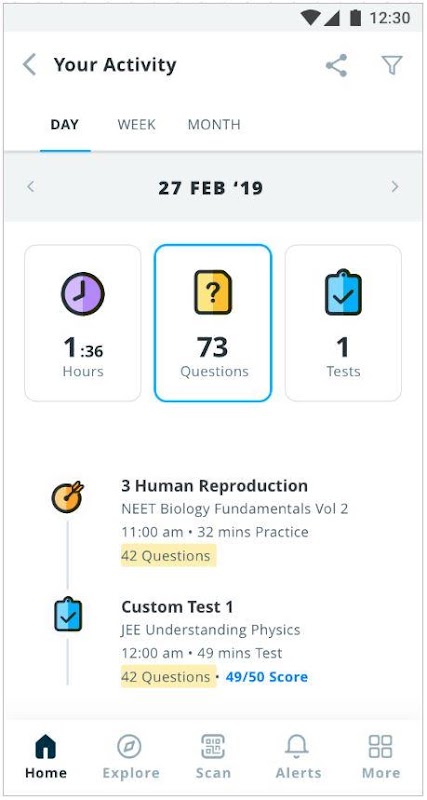Select the DAY tab
The height and width of the screenshot is (800, 427).
[x=65, y=124]
